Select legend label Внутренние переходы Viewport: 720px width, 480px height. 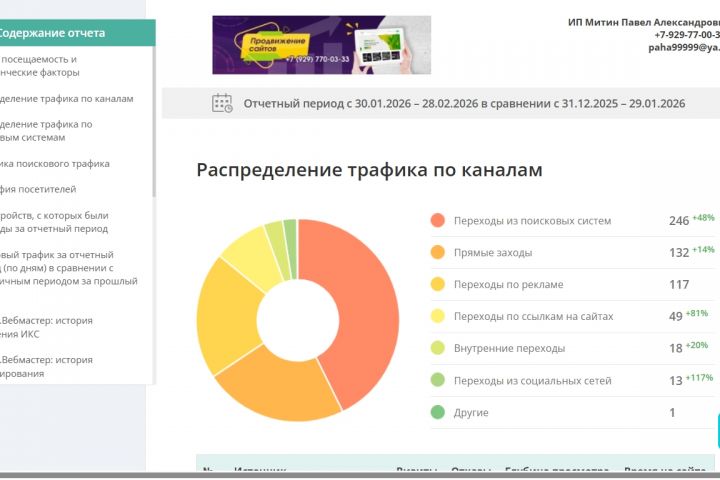[509, 348]
